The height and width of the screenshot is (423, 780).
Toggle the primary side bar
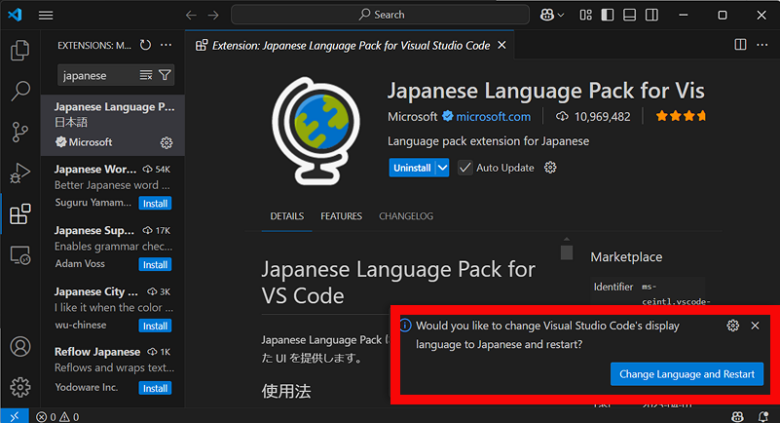pos(607,15)
